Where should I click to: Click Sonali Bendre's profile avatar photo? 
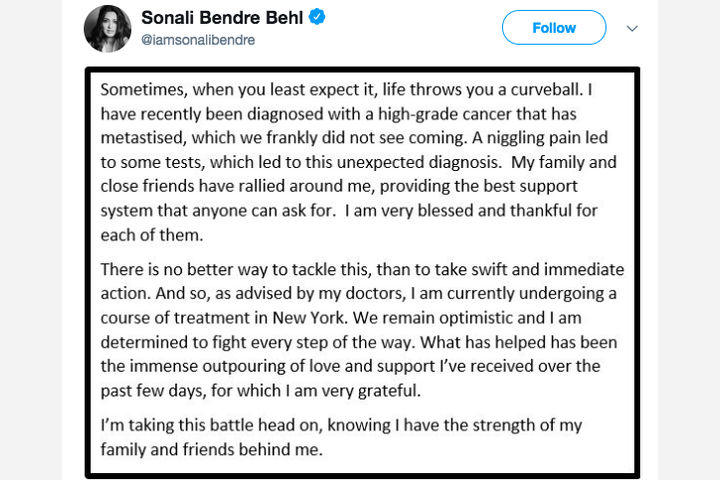[108, 29]
